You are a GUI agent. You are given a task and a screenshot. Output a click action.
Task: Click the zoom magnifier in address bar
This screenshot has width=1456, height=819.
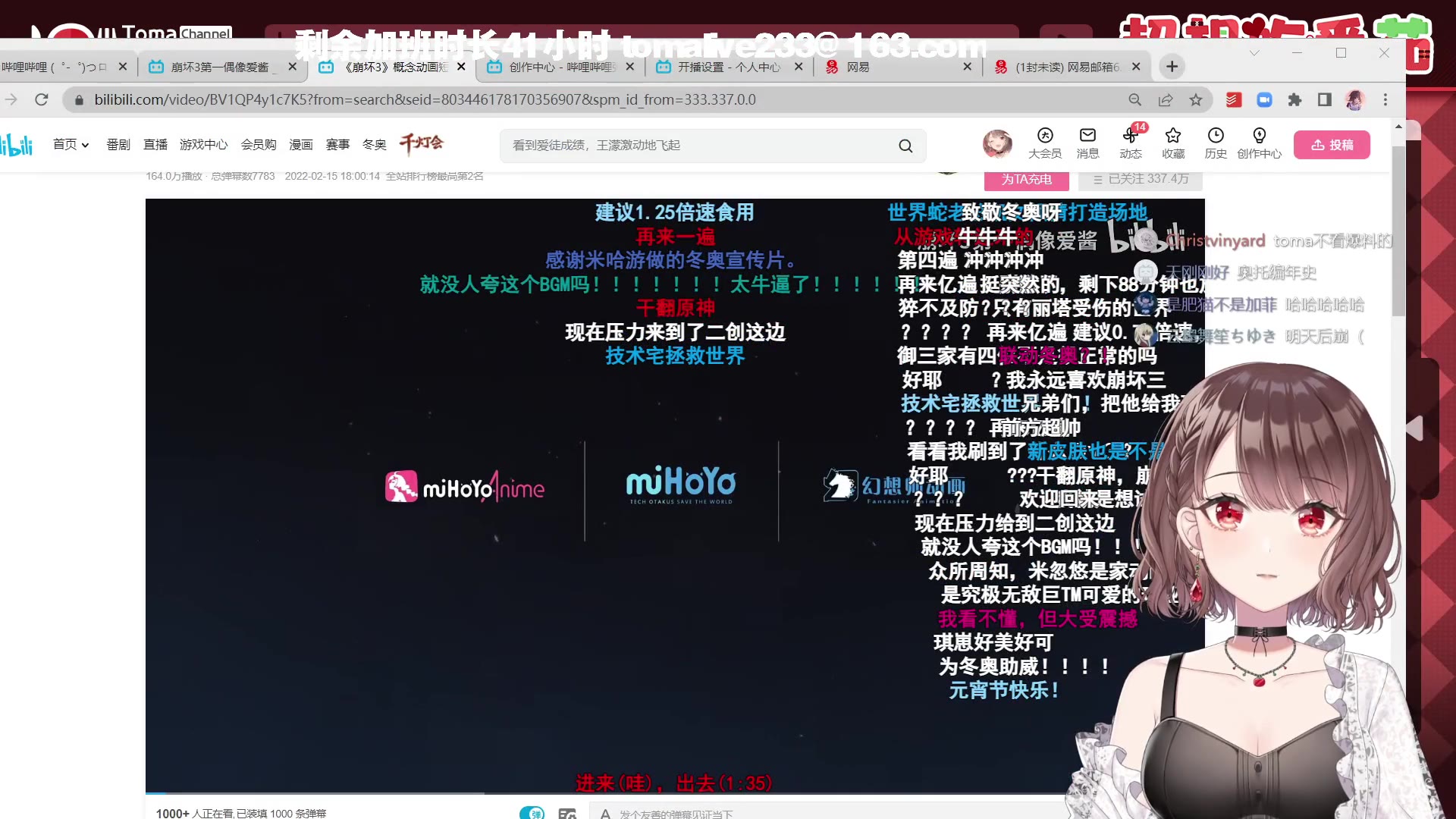[1134, 99]
